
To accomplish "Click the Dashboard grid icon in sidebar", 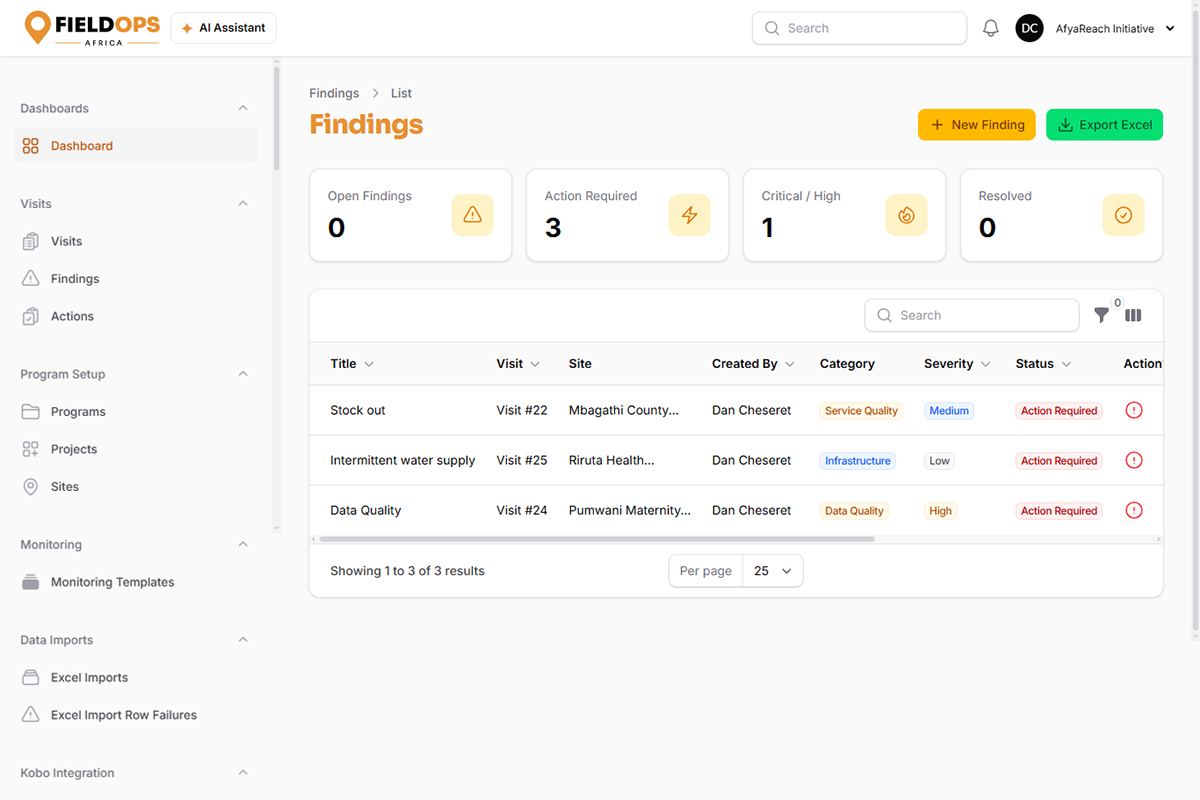I will pos(31,146).
